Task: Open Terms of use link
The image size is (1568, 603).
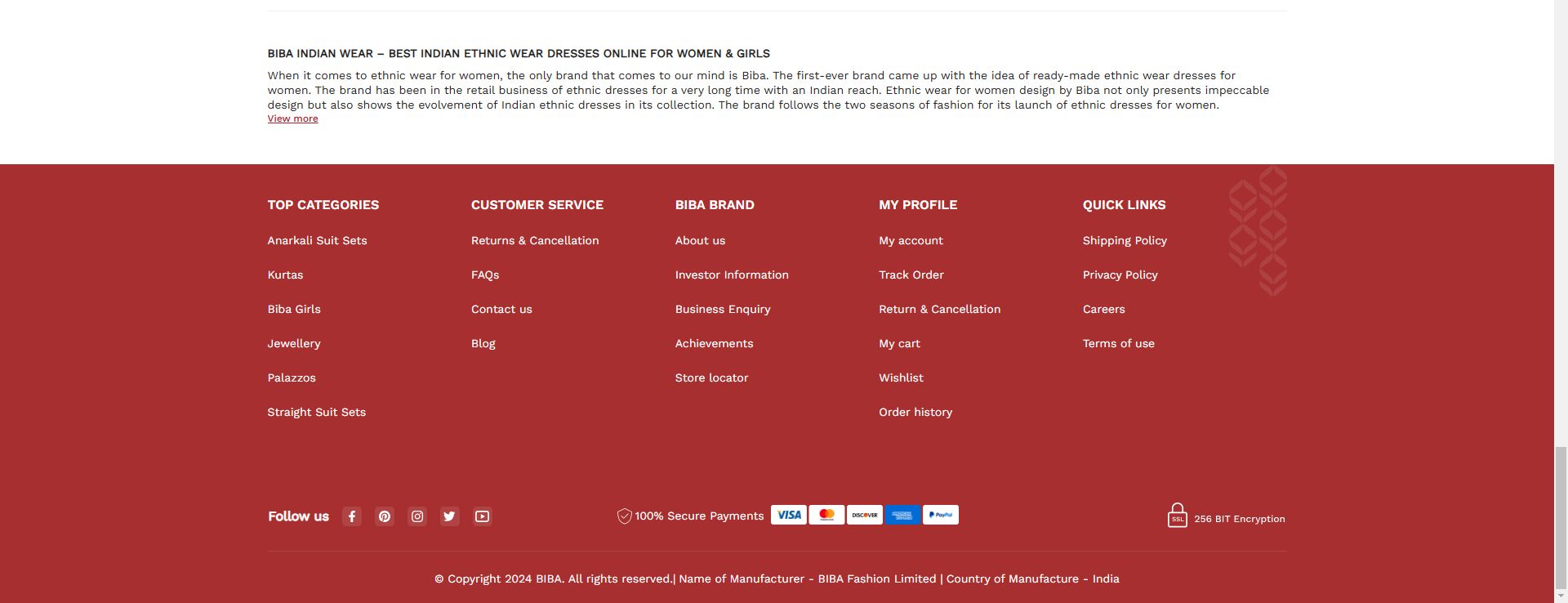Action: pos(1118,343)
